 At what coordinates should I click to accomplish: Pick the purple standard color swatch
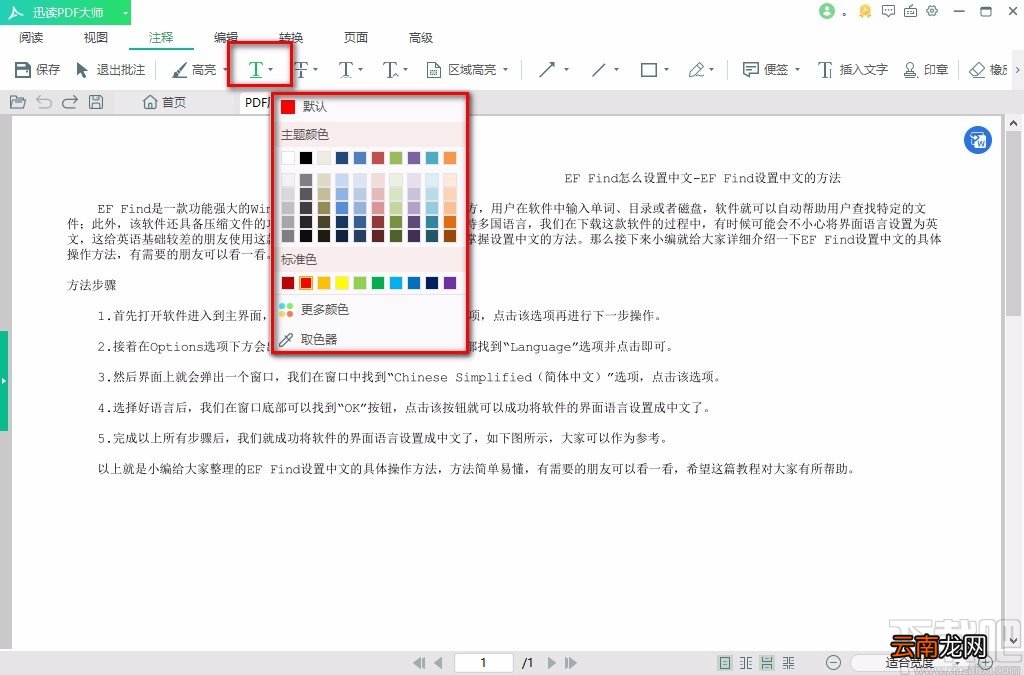[x=450, y=283]
